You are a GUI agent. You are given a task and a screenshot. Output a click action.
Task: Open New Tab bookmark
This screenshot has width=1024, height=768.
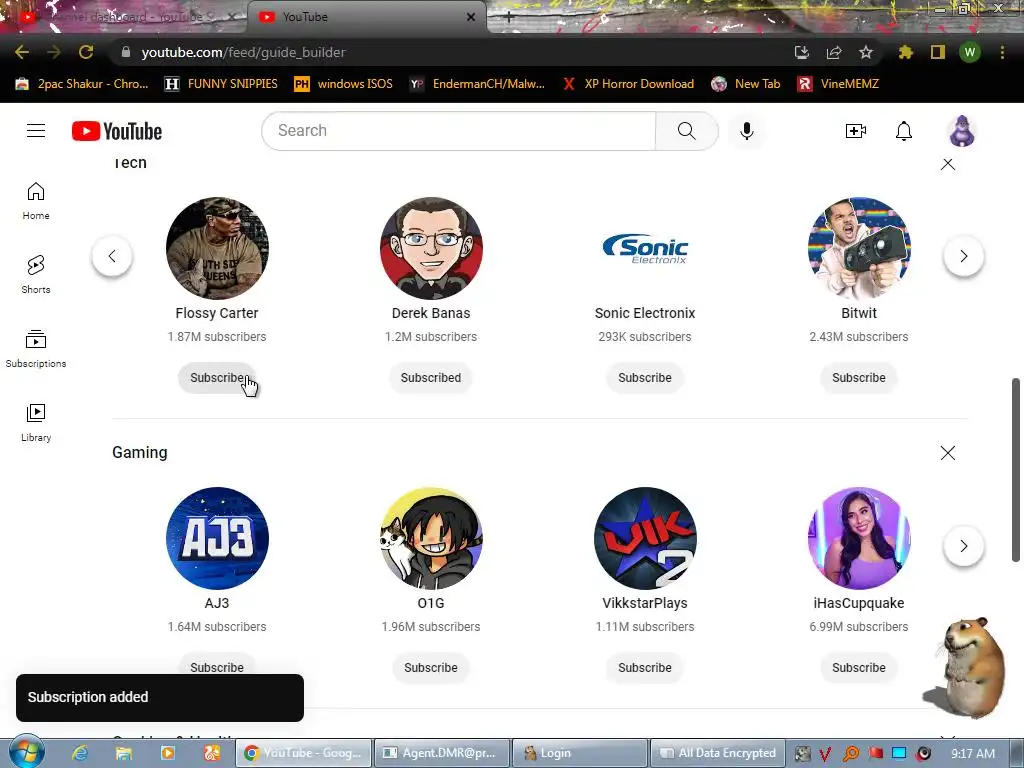pyautogui.click(x=746, y=84)
